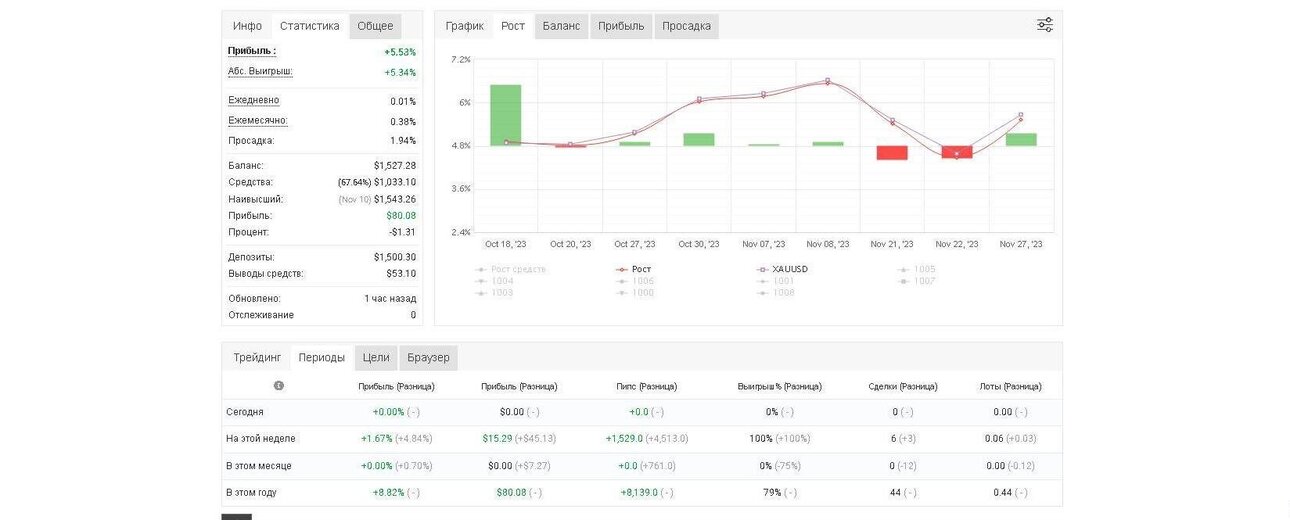Viewport: 1290px width, 520px height.
Task: Click the underlined Абс. Выигрыш label
Action: click(260, 72)
